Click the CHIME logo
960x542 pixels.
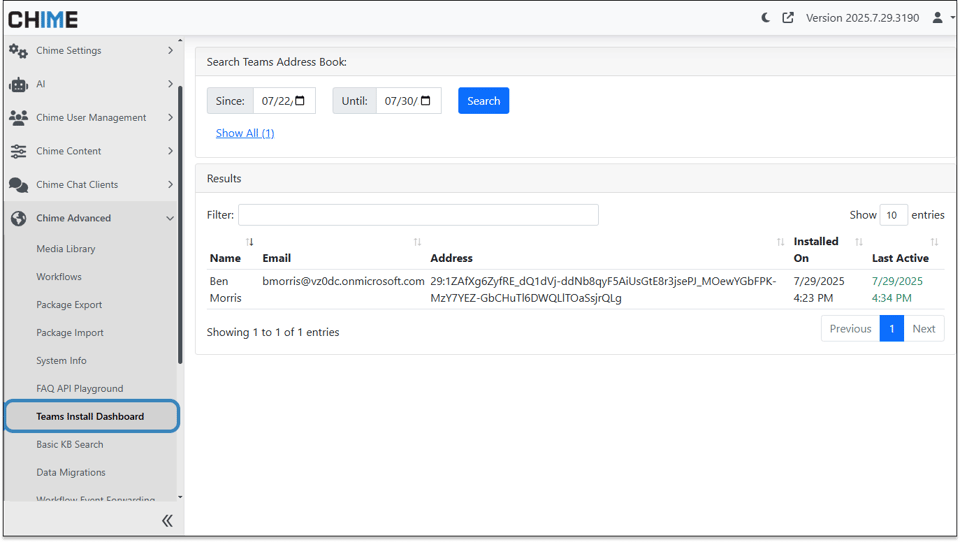(43, 20)
